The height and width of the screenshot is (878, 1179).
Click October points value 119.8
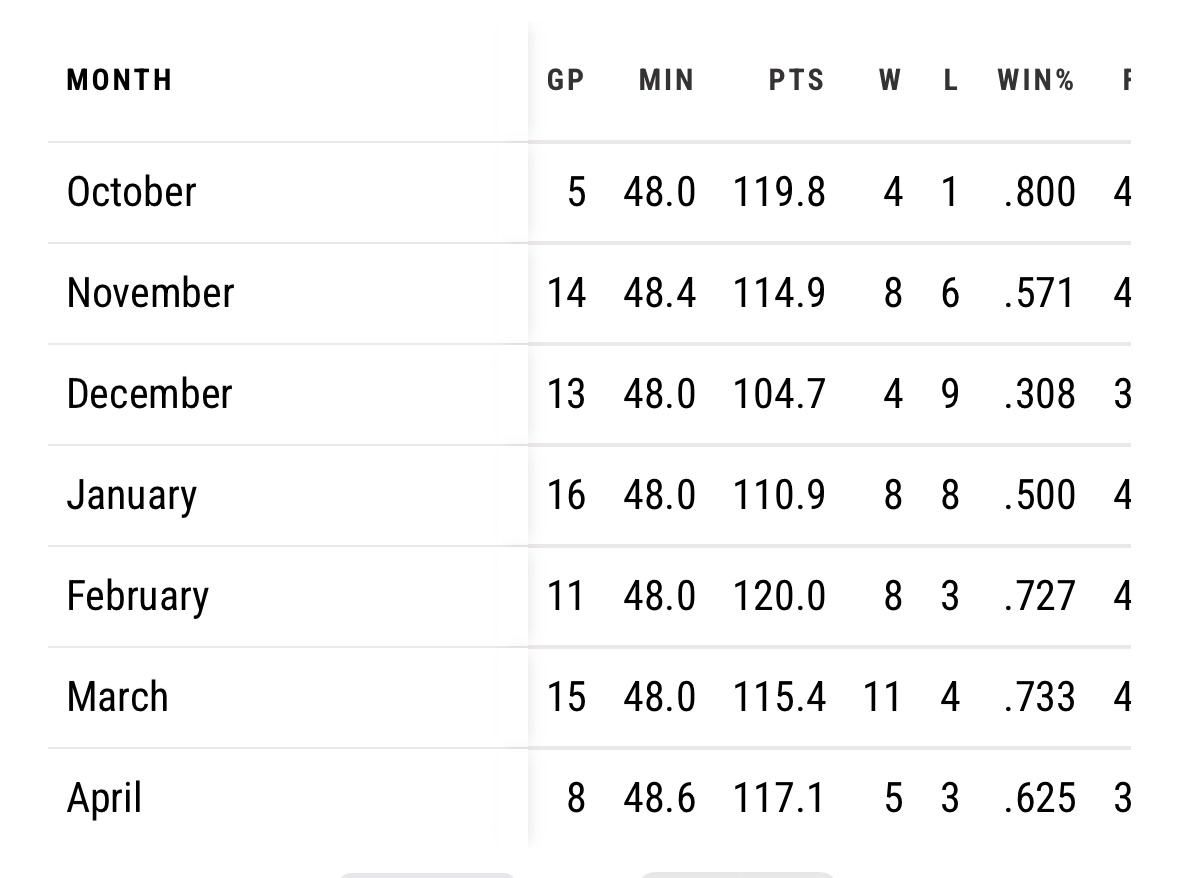point(779,192)
